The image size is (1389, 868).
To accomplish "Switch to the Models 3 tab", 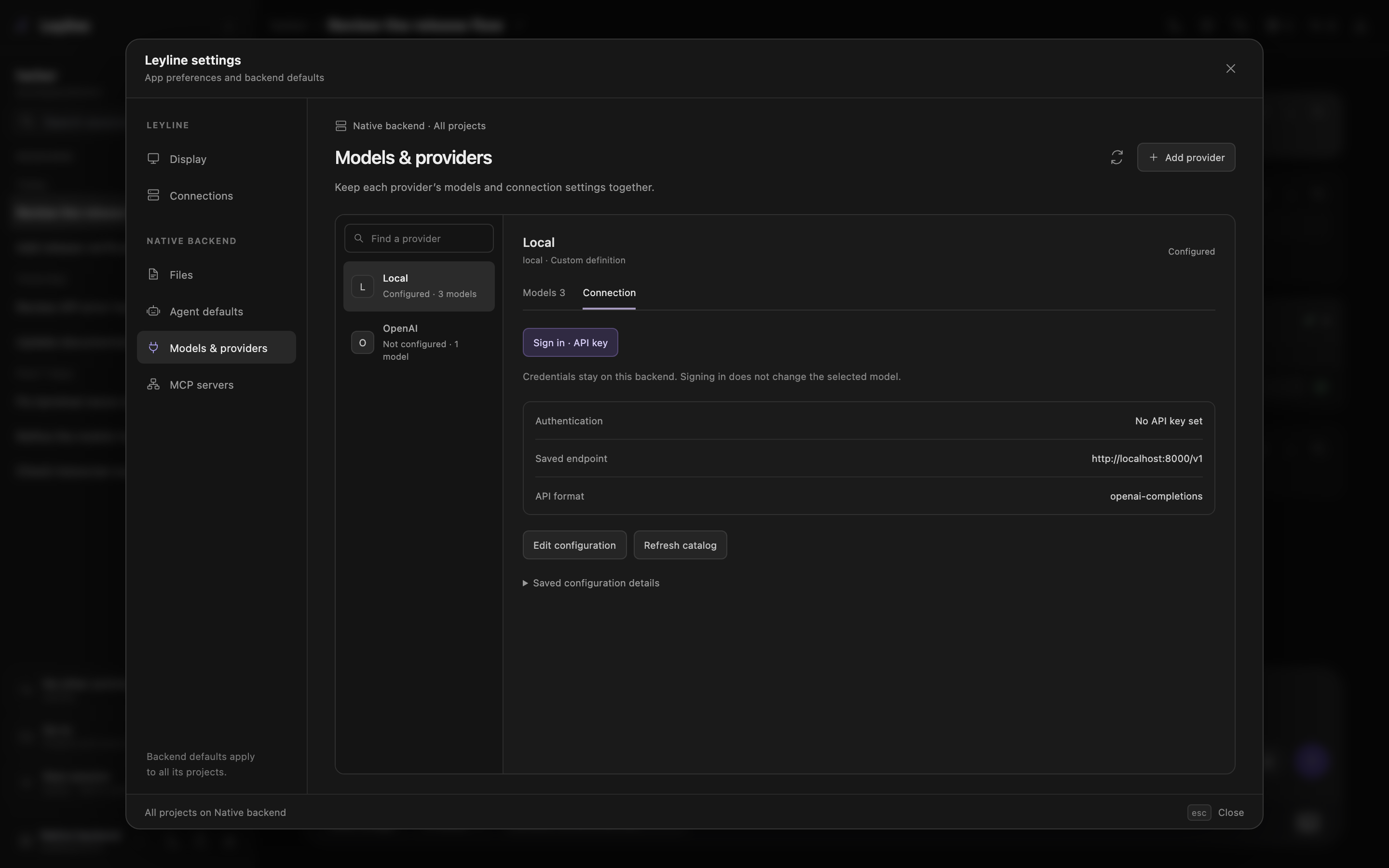I will pyautogui.click(x=544, y=293).
